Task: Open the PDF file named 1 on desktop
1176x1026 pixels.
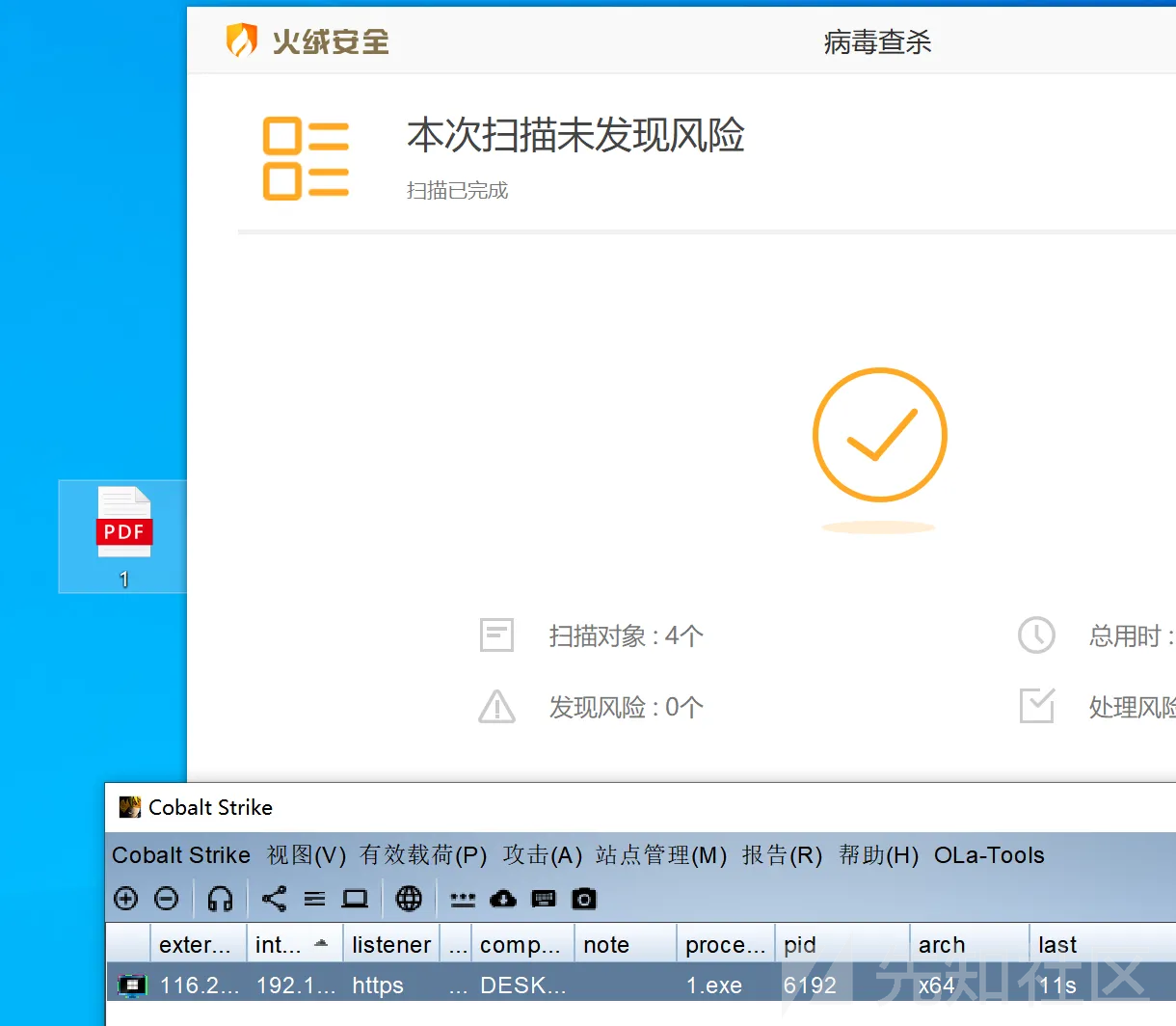Action: click(x=123, y=536)
